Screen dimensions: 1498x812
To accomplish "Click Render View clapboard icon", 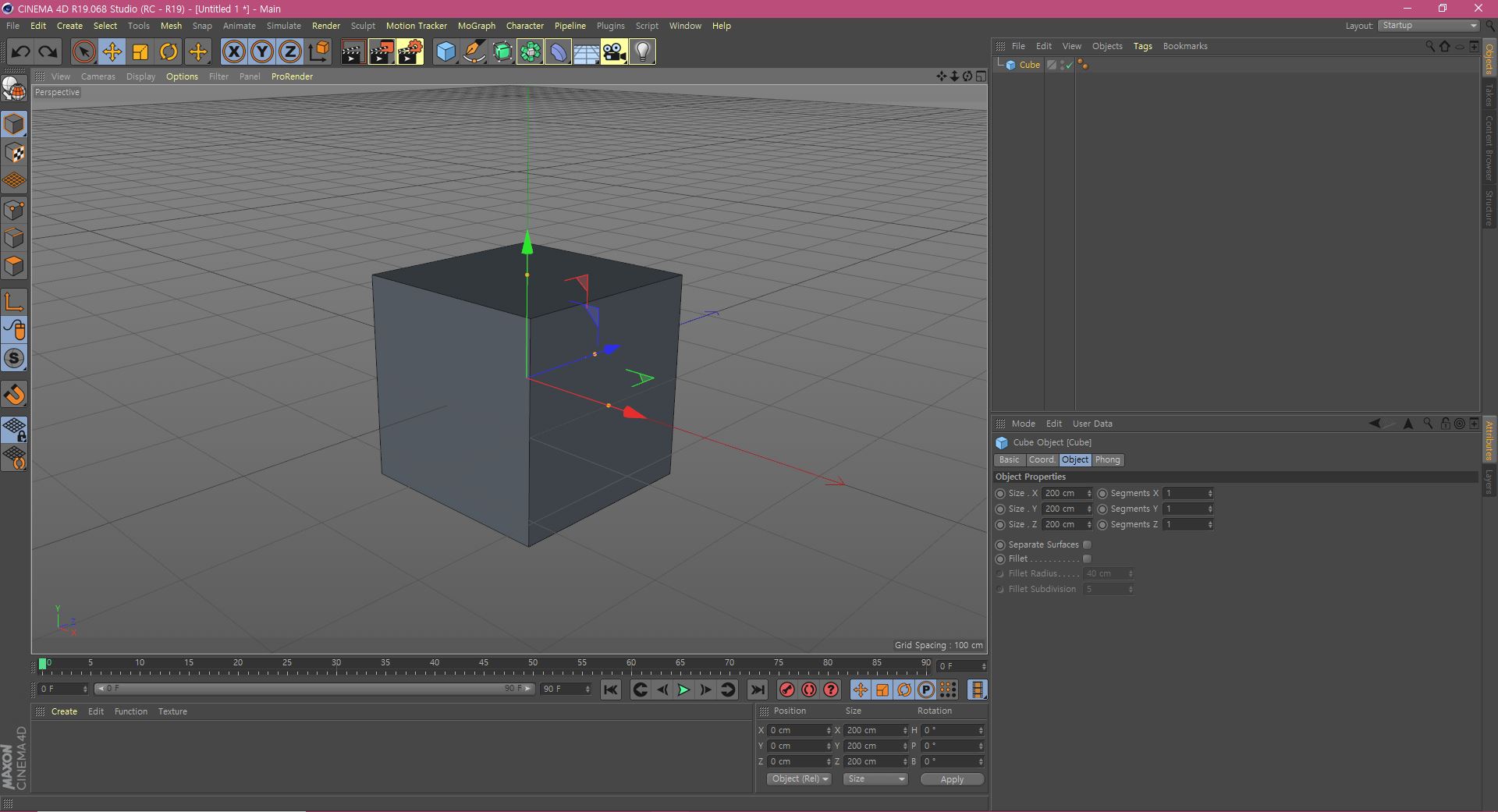I will 353,52.
